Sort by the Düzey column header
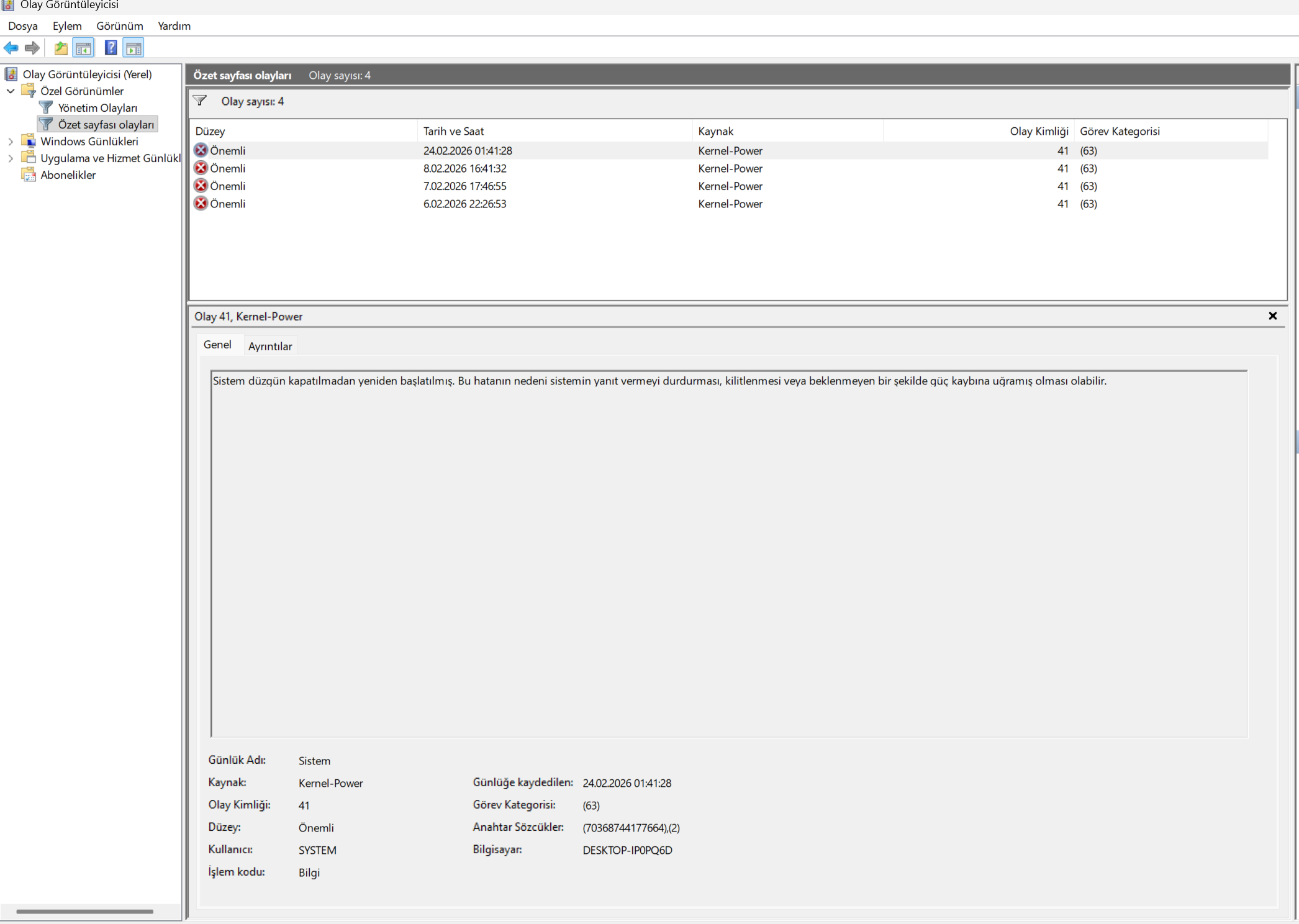1299x924 pixels. (x=304, y=131)
